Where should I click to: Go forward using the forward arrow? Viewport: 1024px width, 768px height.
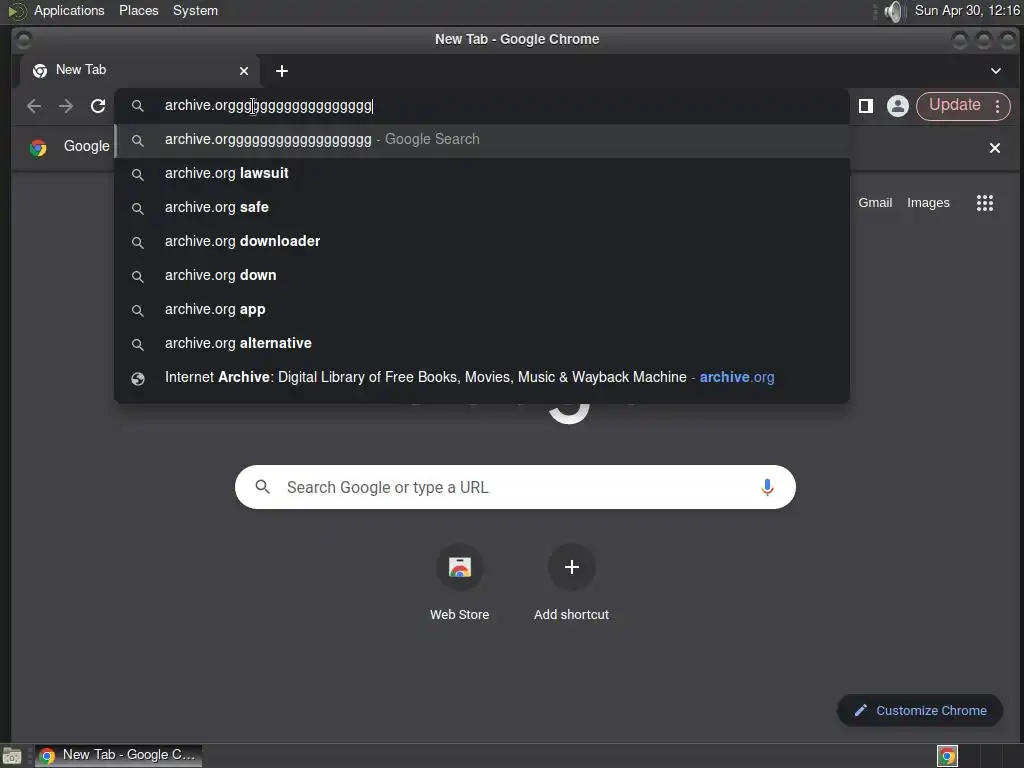66,106
